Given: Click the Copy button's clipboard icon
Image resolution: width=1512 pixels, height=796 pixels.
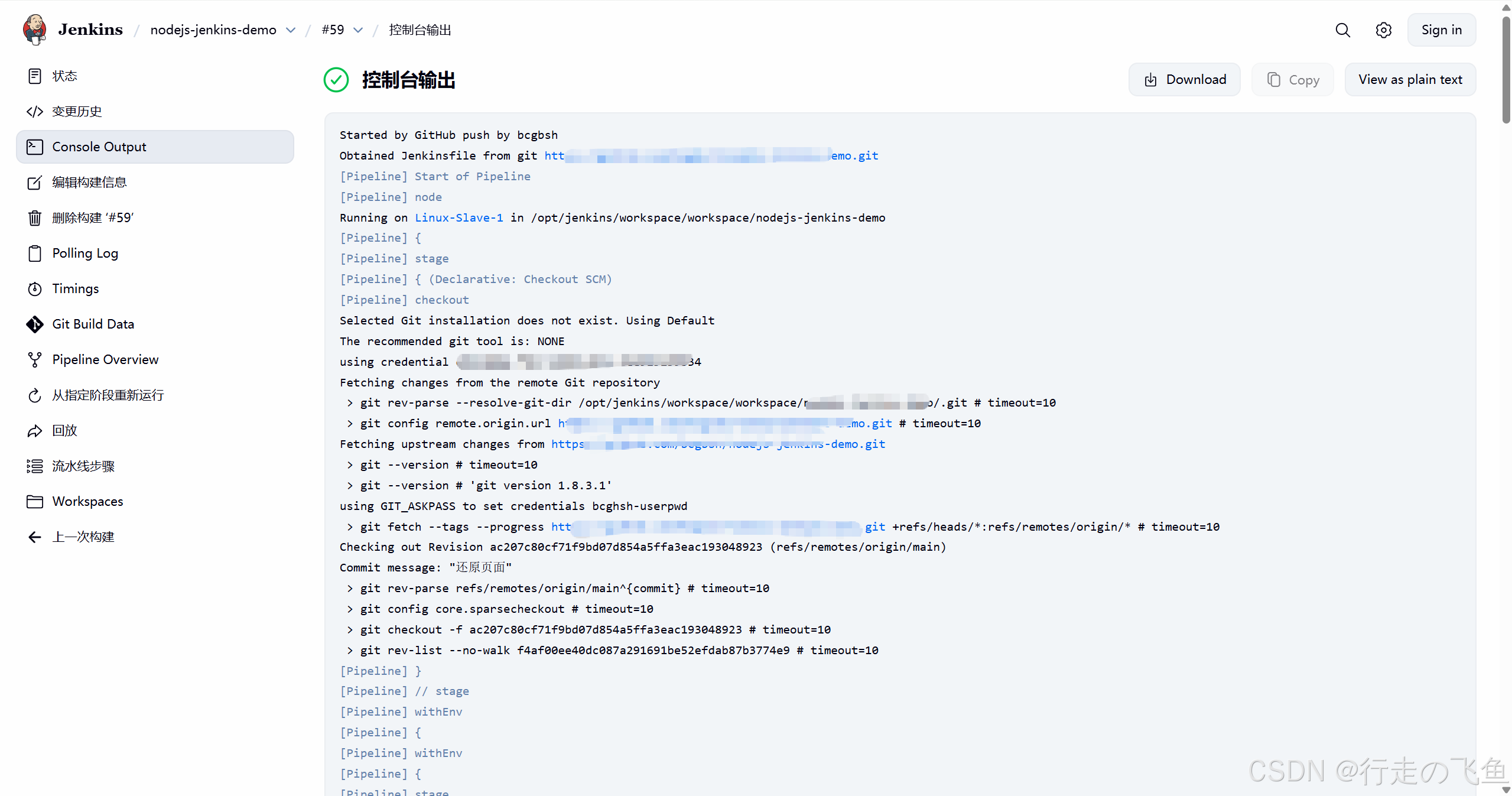Looking at the screenshot, I should pyautogui.click(x=1273, y=80).
